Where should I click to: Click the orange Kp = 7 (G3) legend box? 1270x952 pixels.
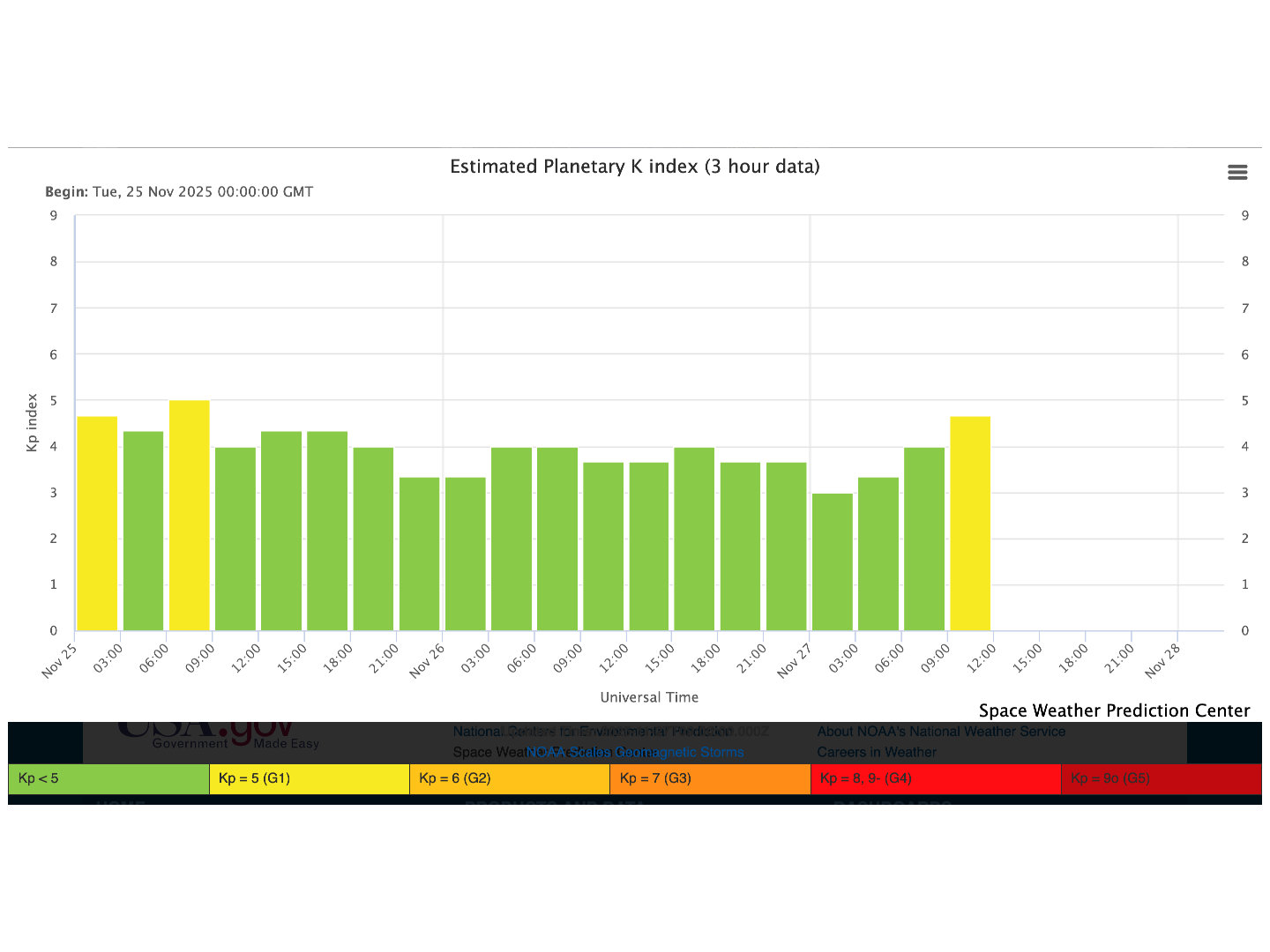[x=710, y=779]
